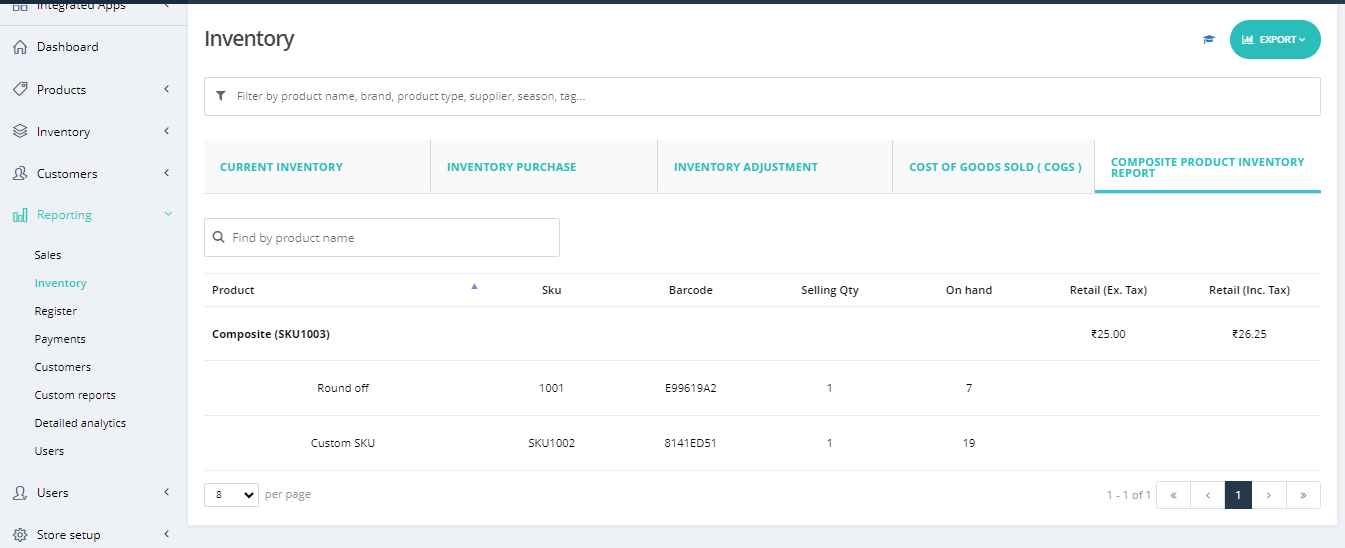The width and height of the screenshot is (1345, 548).
Task: Expand the Inventory submenu chevron
Action: click(x=167, y=131)
